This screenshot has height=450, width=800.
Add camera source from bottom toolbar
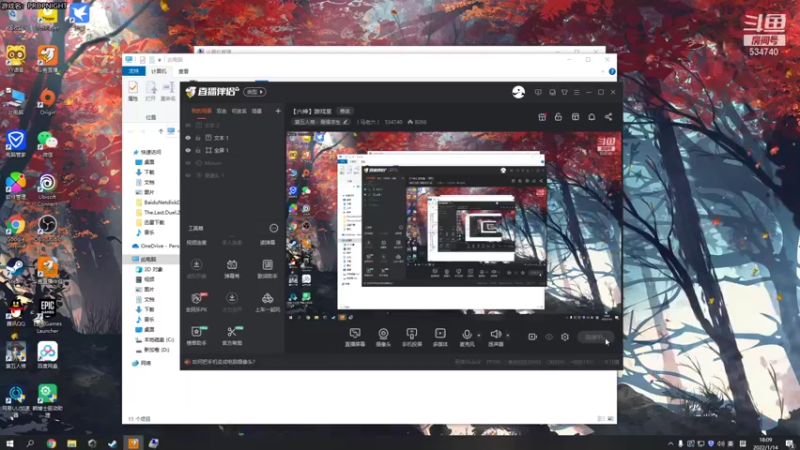(x=383, y=337)
